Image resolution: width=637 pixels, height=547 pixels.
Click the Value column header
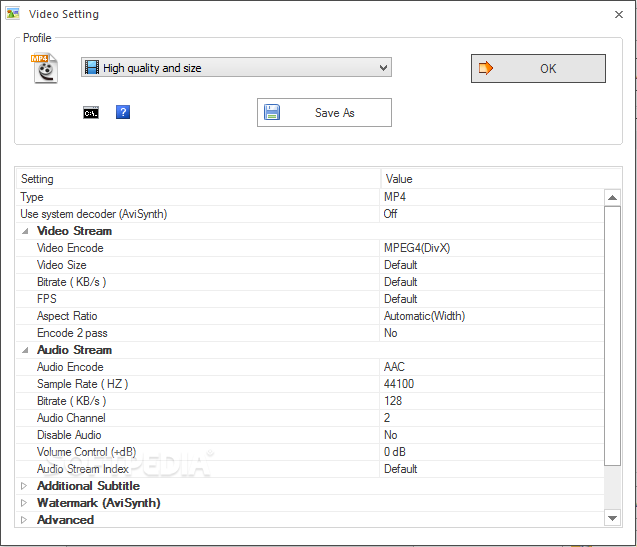501,179
